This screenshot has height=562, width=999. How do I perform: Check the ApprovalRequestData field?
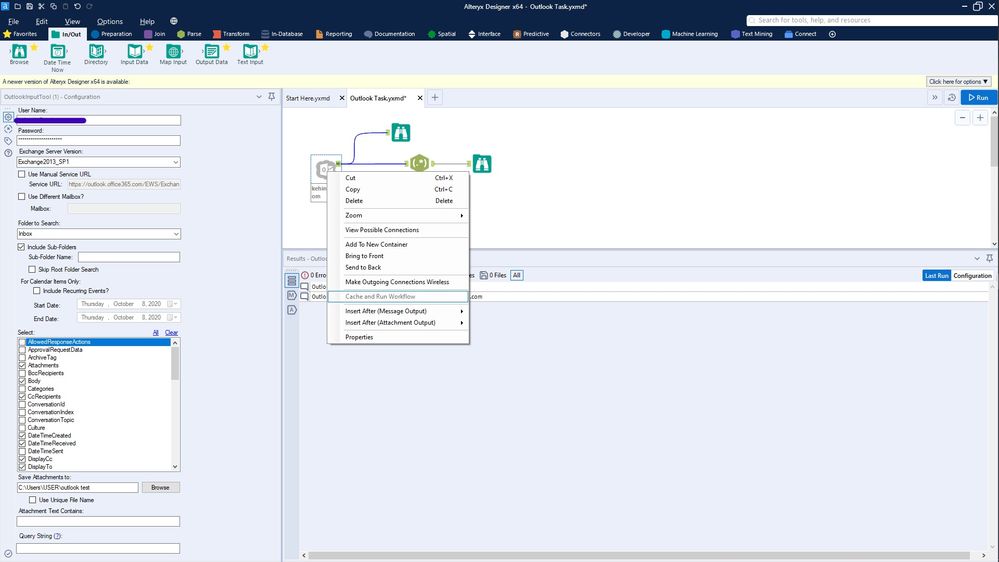(x=22, y=350)
